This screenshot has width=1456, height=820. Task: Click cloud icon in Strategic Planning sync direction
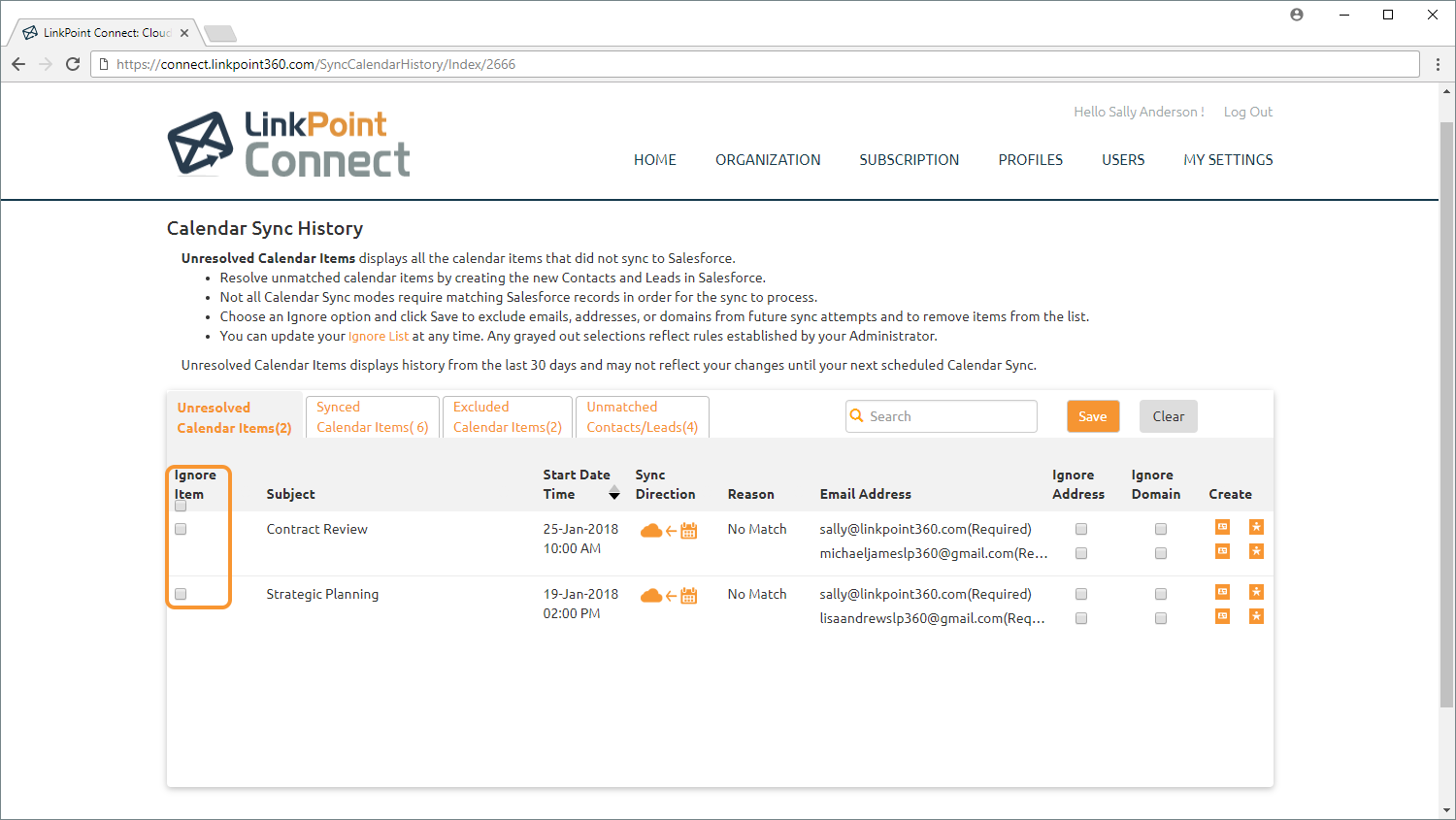651,596
